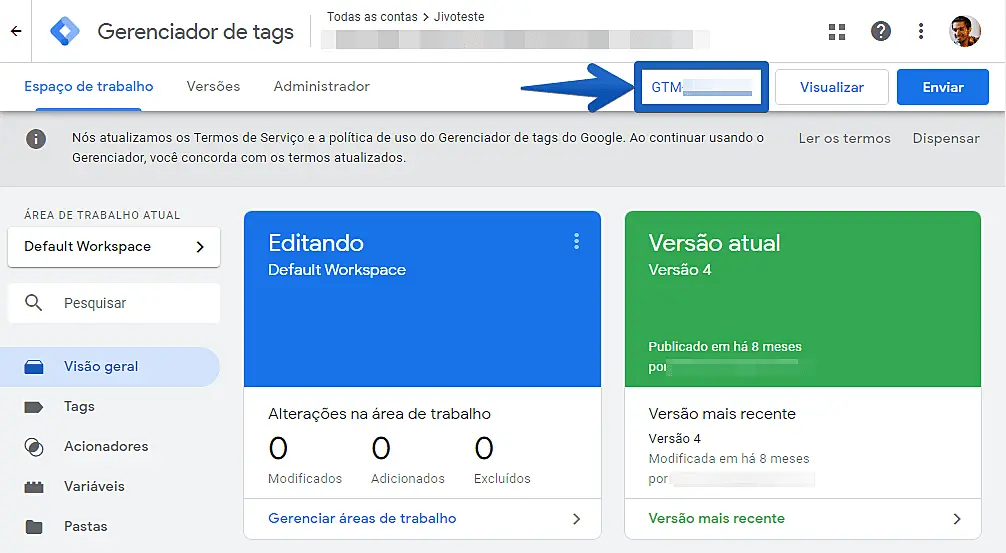Select Acionadores in sidebar
This screenshot has width=1006, height=553.
[x=106, y=447]
